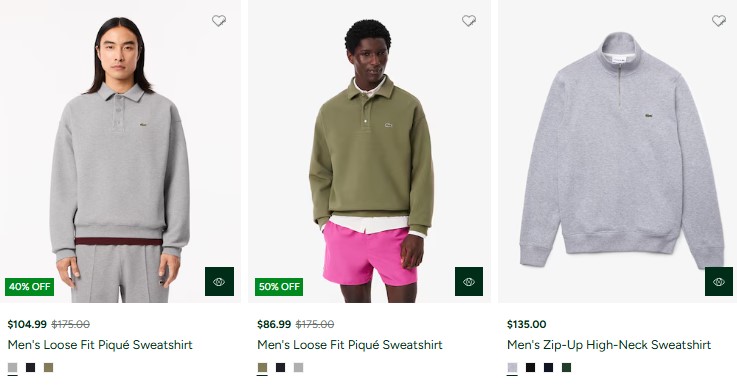The image size is (737, 385).
Task: Favorite the olive Piqué Sweatshirt with heart icon
Action: pos(469,21)
